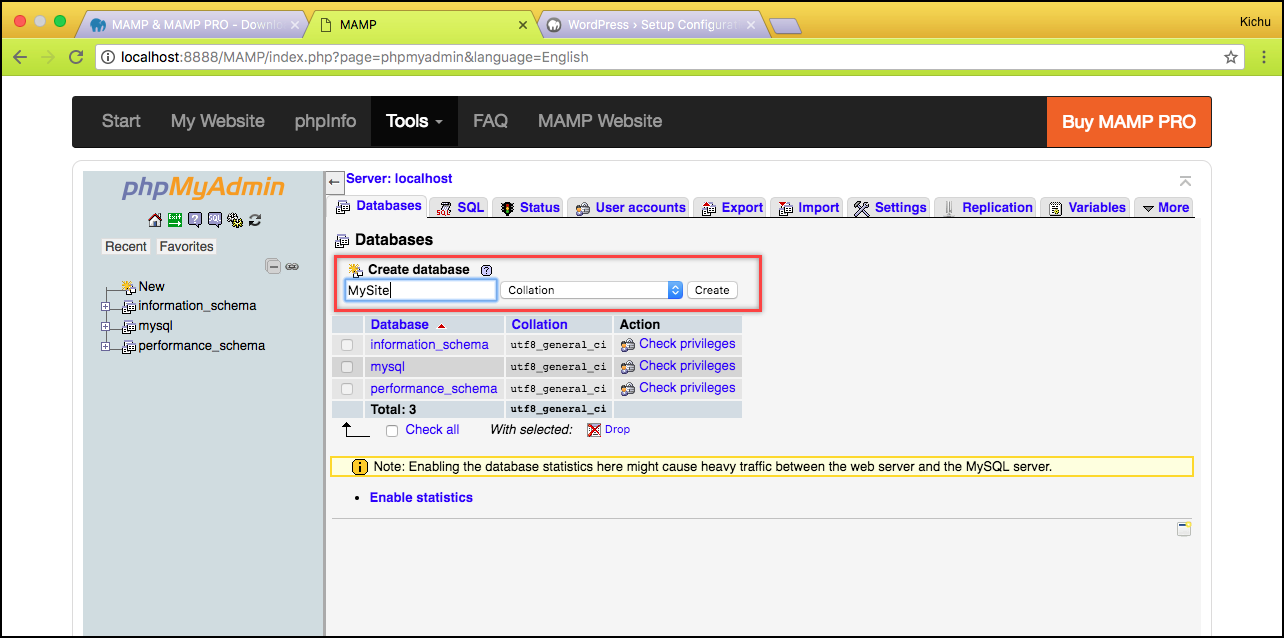Screen dimensions: 1284x638
Task: Expand mysql tree node
Action: tap(106, 327)
